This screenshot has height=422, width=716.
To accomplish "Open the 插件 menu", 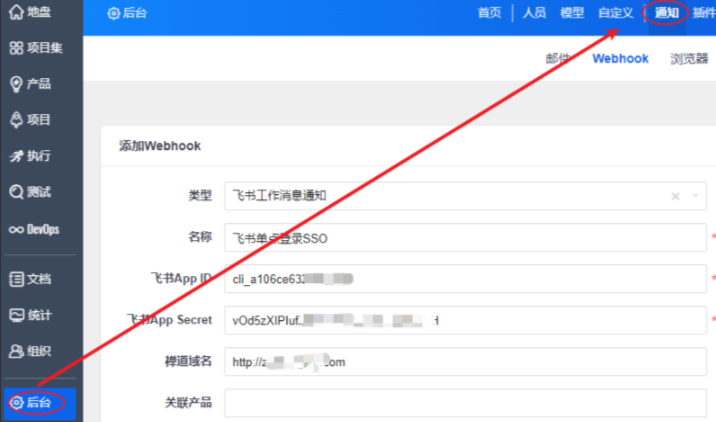I will click(704, 13).
